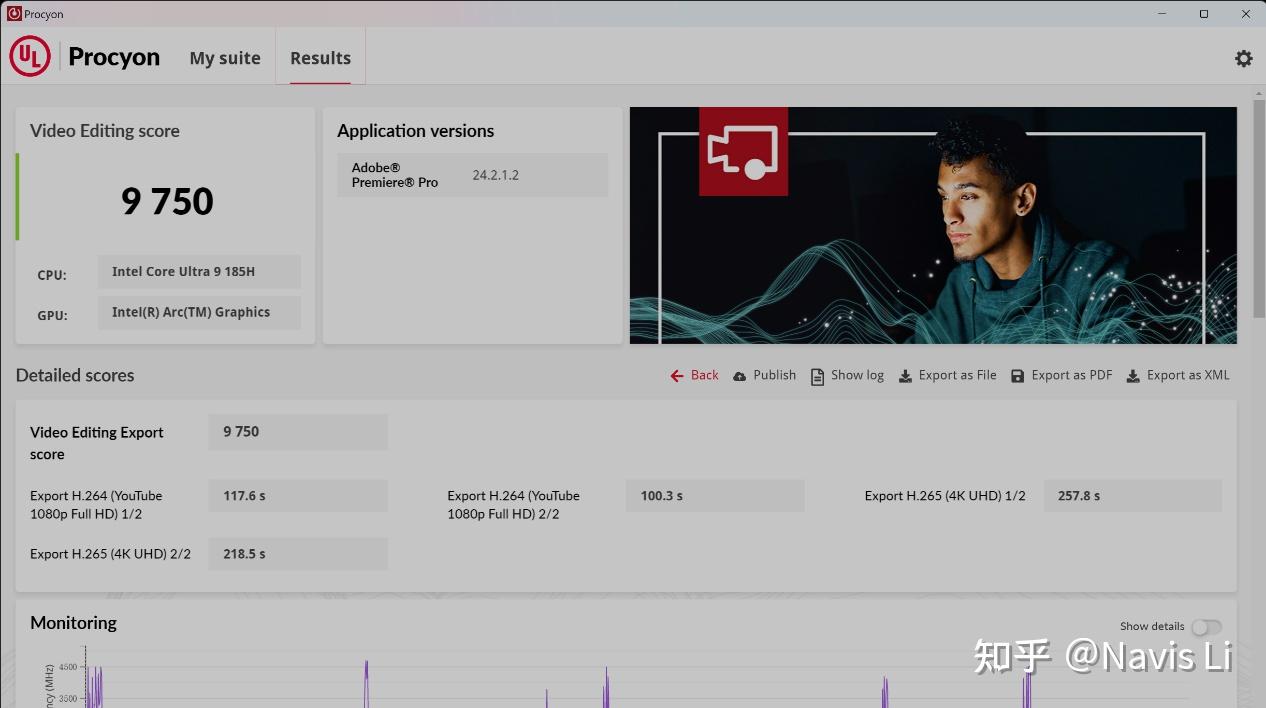This screenshot has width=1266, height=708.
Task: Click the Export as PDF save icon
Action: [x=1017, y=376]
